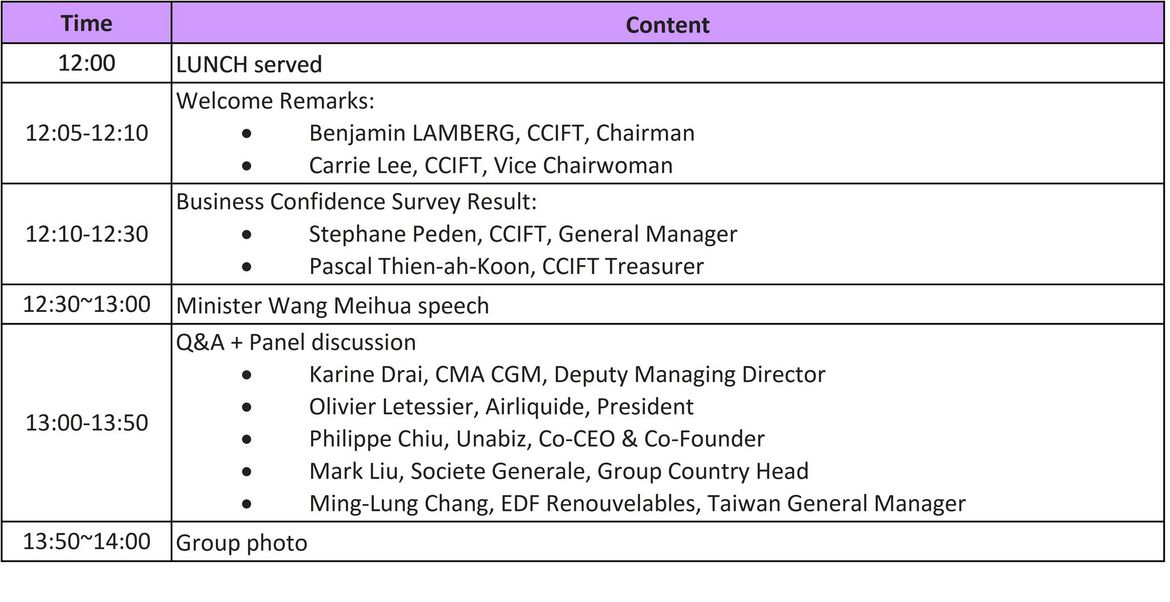Select the 12:00 time cell
This screenshot has height=602, width=1170.
pos(86,64)
